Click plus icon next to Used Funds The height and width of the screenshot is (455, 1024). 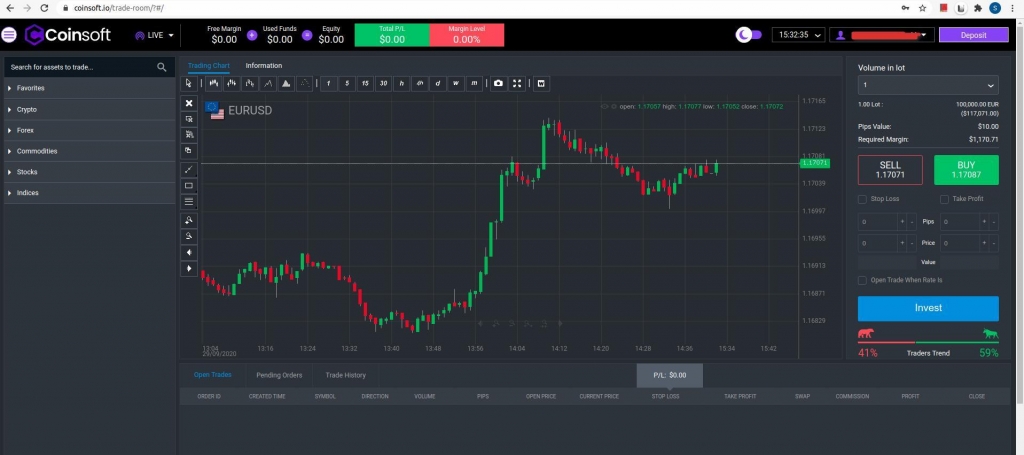coord(252,35)
